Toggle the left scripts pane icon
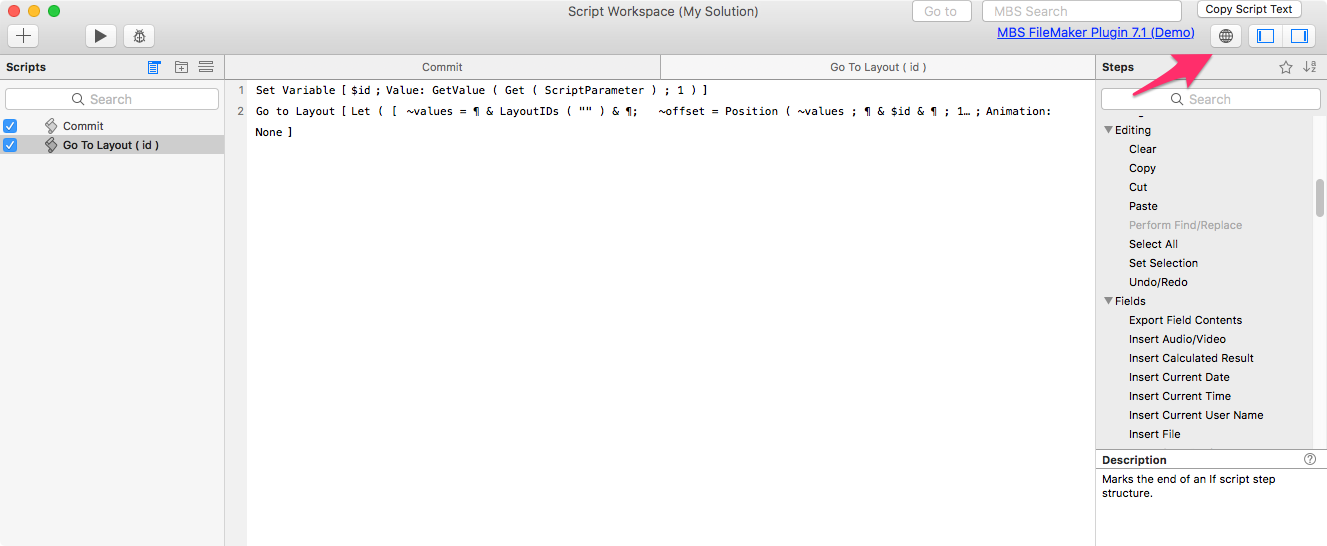 pos(1265,36)
